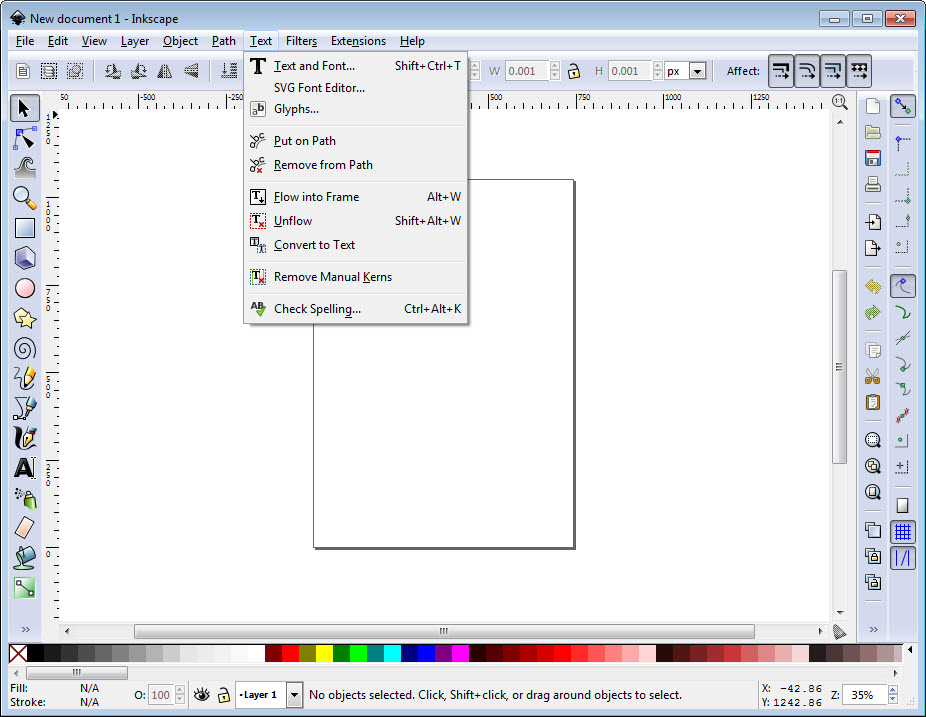Choose Remove Manual Kerns

click(355, 276)
